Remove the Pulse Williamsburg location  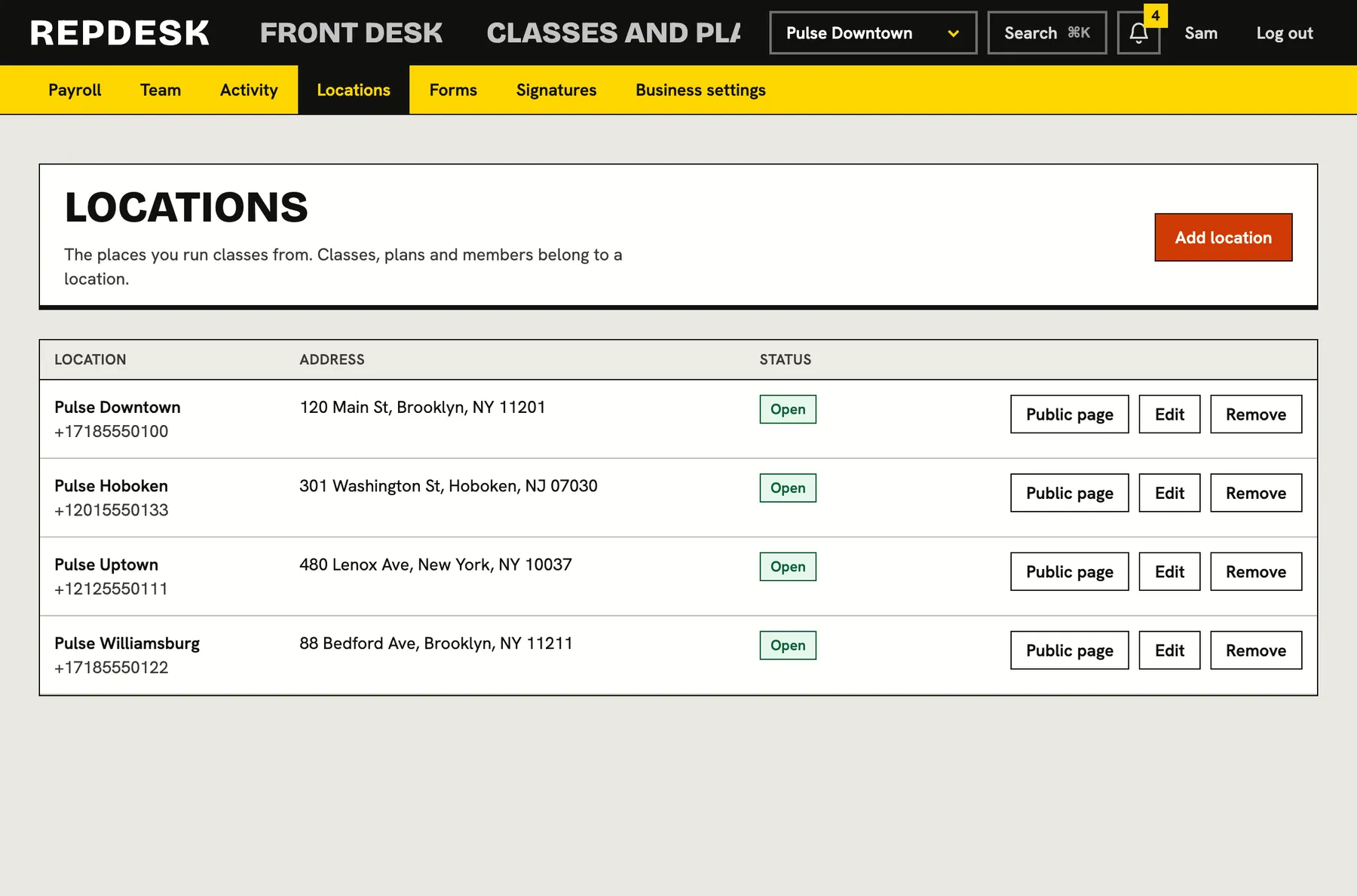coord(1256,650)
